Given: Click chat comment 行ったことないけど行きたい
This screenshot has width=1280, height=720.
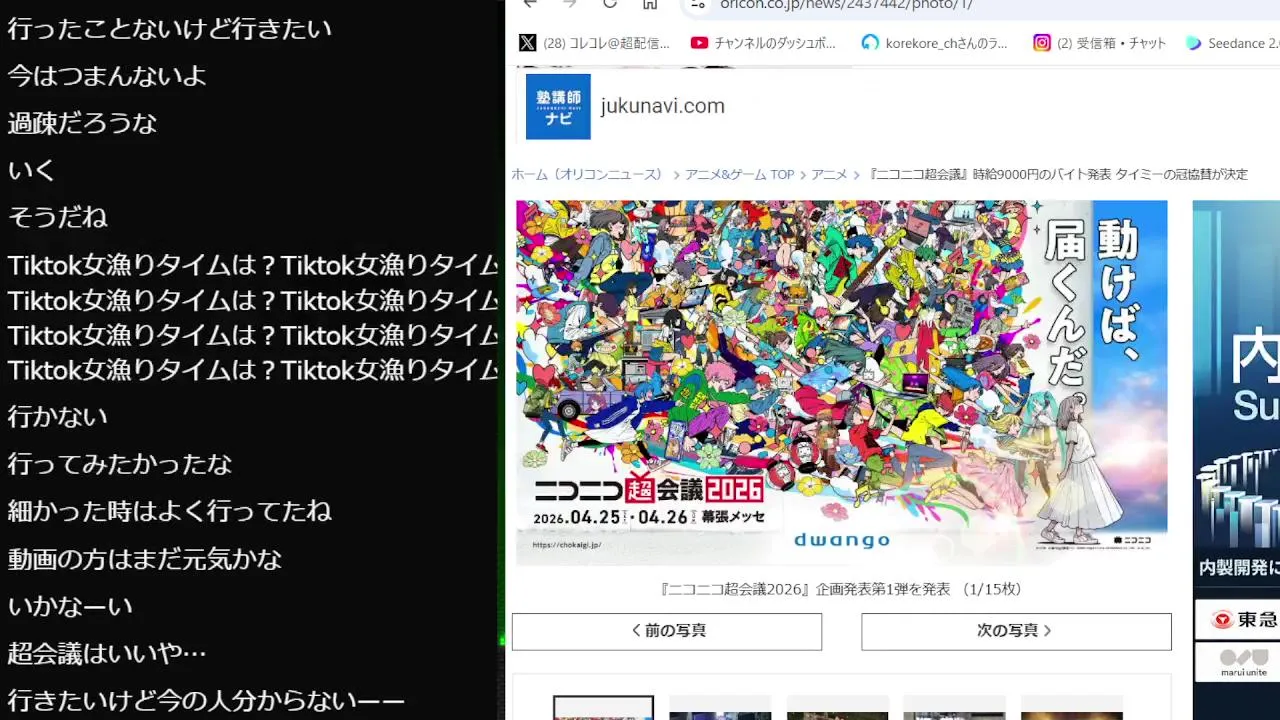Looking at the screenshot, I should pos(170,28).
